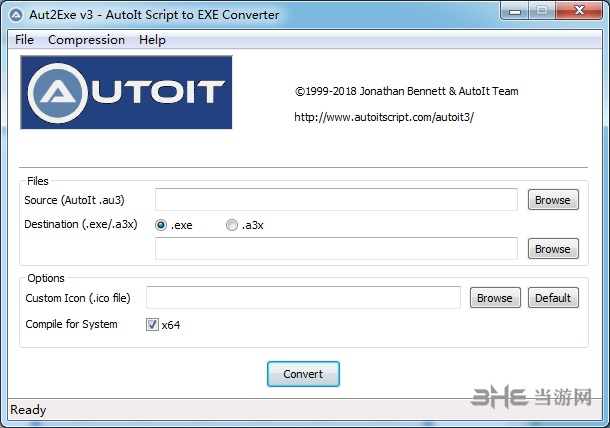Viewport: 610px width, 428px height.
Task: Click the Compile for System label
Action: click(x=71, y=324)
